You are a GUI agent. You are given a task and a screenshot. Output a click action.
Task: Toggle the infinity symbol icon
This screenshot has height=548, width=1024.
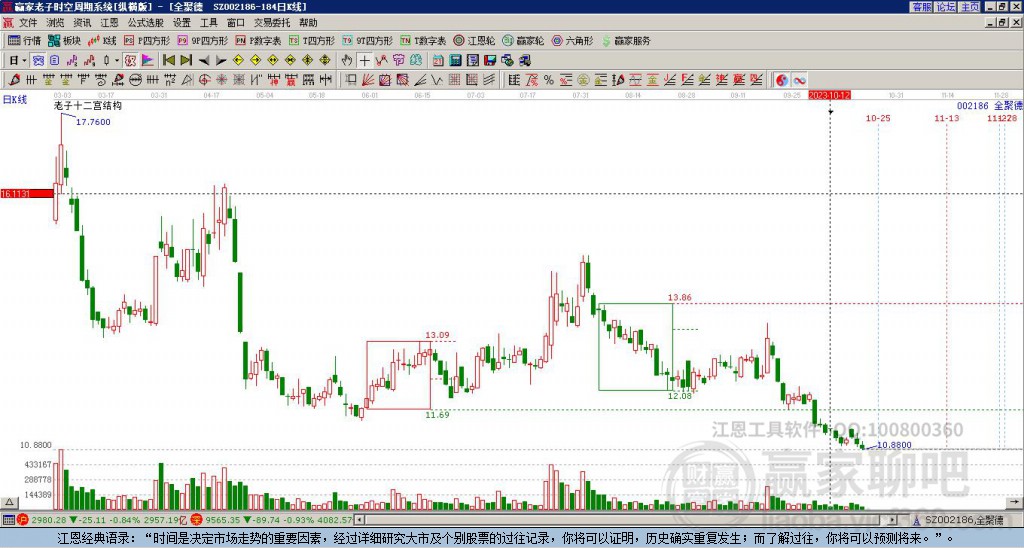click(799, 80)
